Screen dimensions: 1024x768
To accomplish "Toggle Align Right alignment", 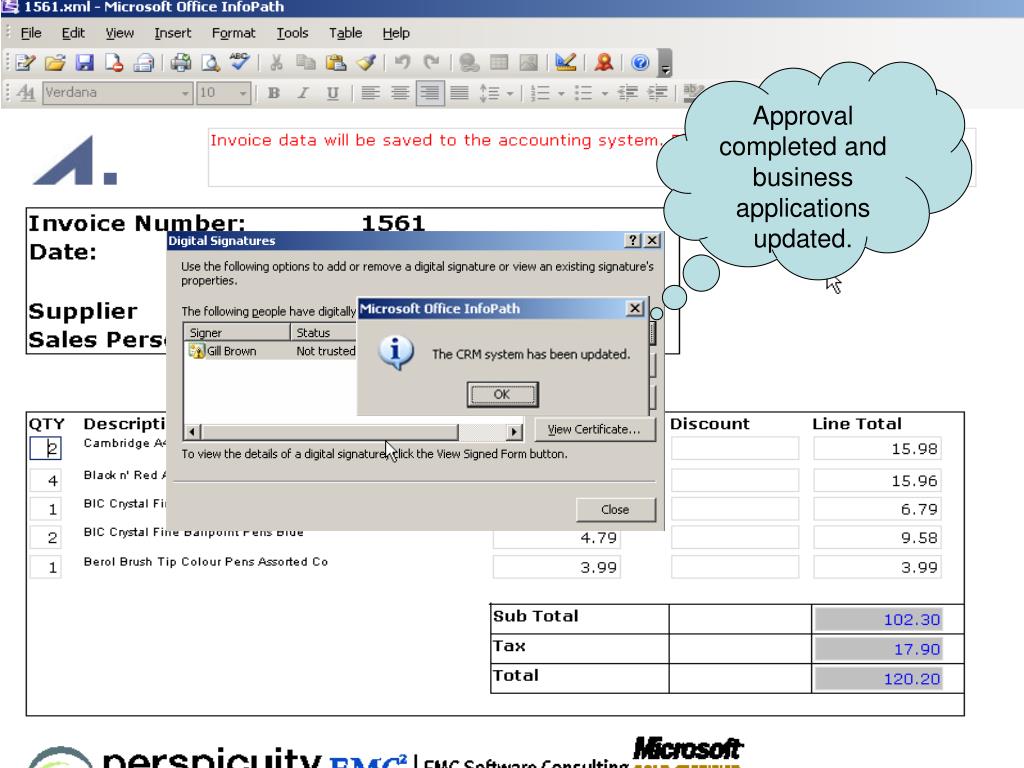I will (x=430, y=93).
